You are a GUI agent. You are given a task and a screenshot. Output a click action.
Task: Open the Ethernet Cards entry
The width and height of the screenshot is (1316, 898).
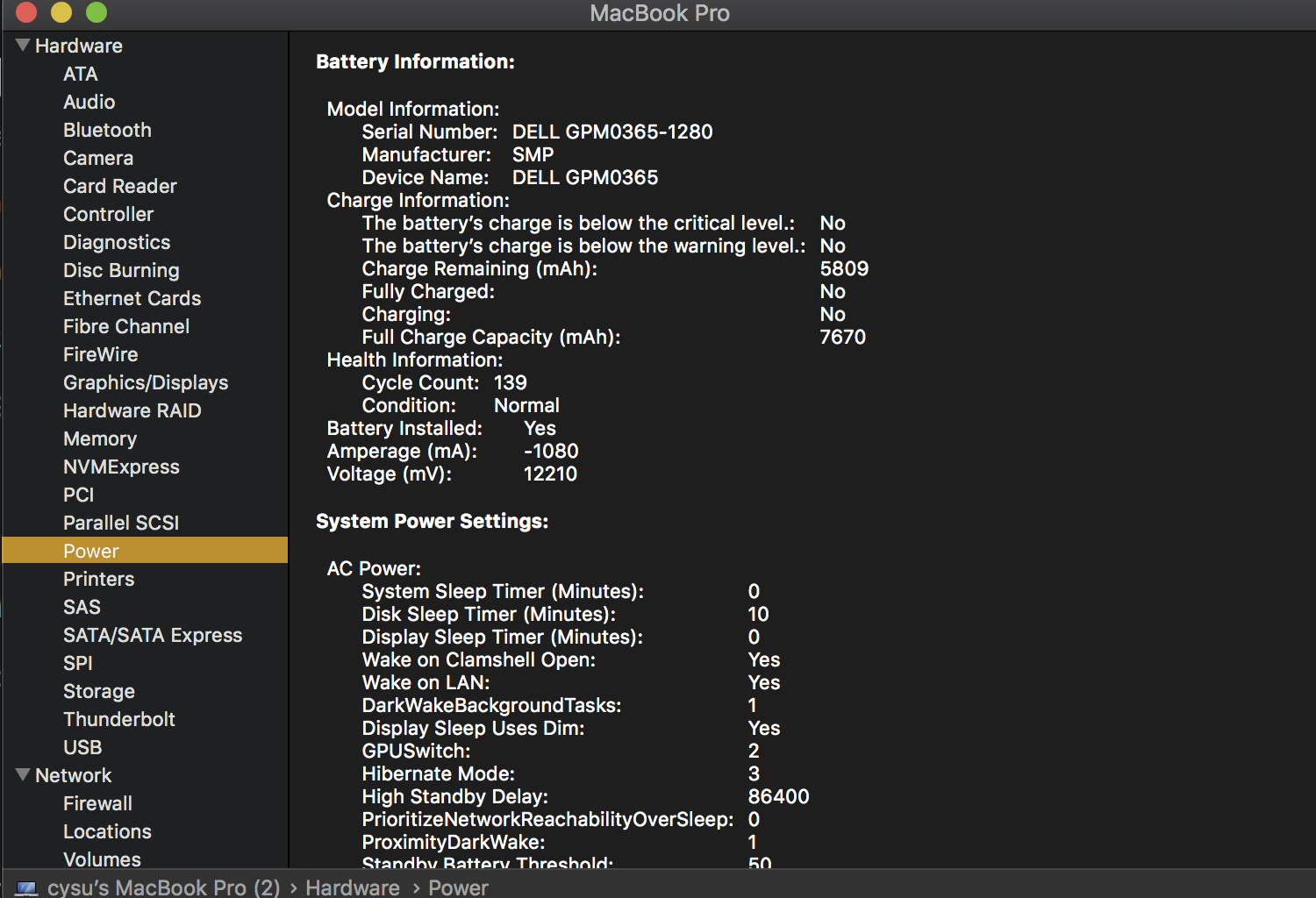[132, 298]
